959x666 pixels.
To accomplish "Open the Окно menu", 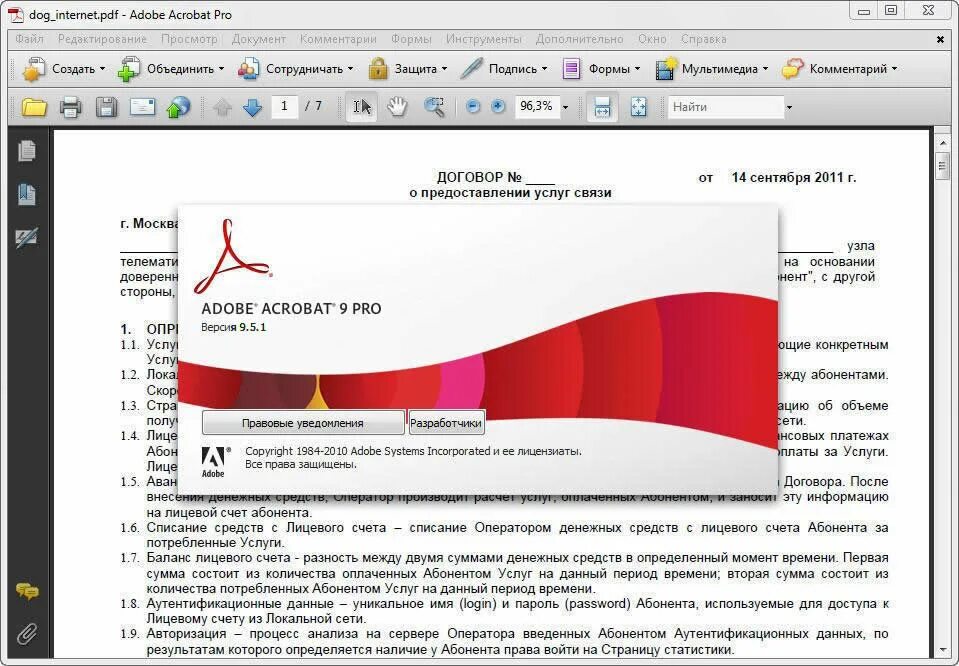I will (x=652, y=39).
